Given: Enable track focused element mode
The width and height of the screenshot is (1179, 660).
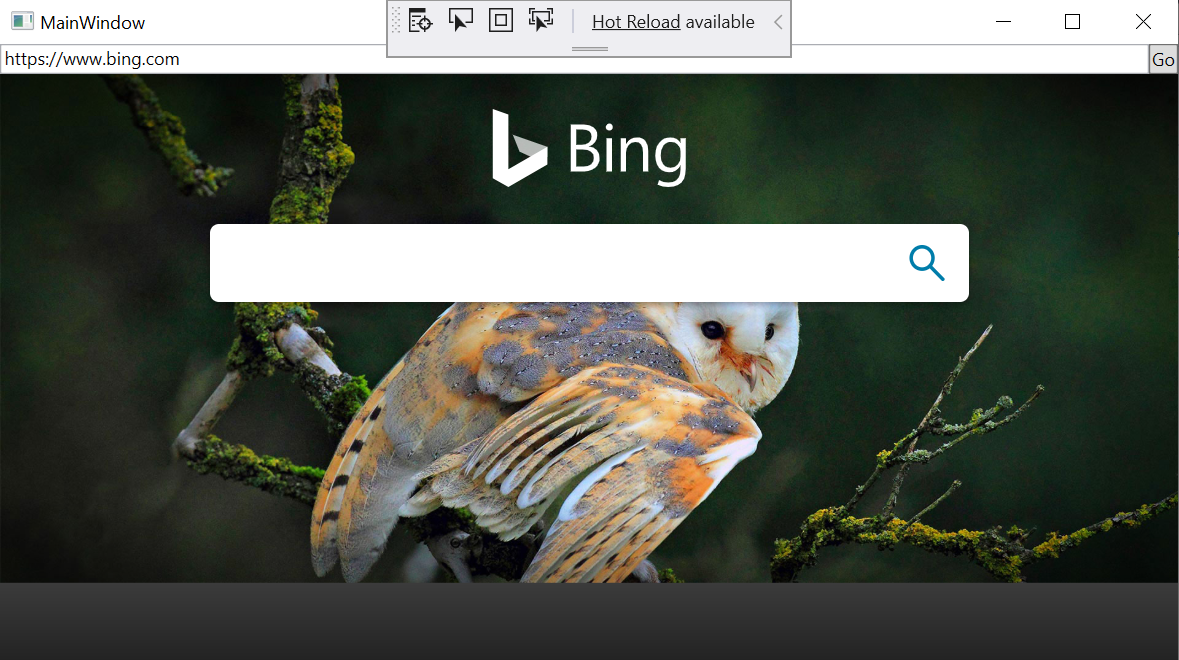Looking at the screenshot, I should coord(541,19).
